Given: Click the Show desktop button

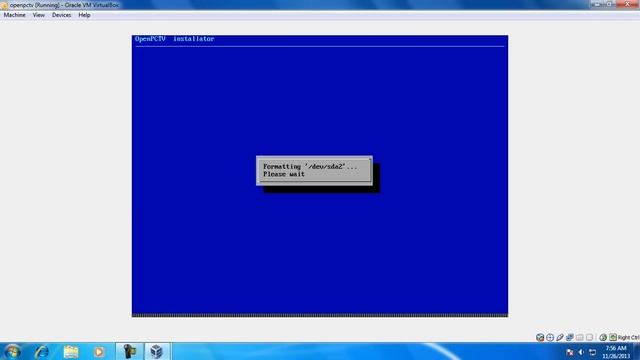Looking at the screenshot, I should pyautogui.click(x=637, y=351).
